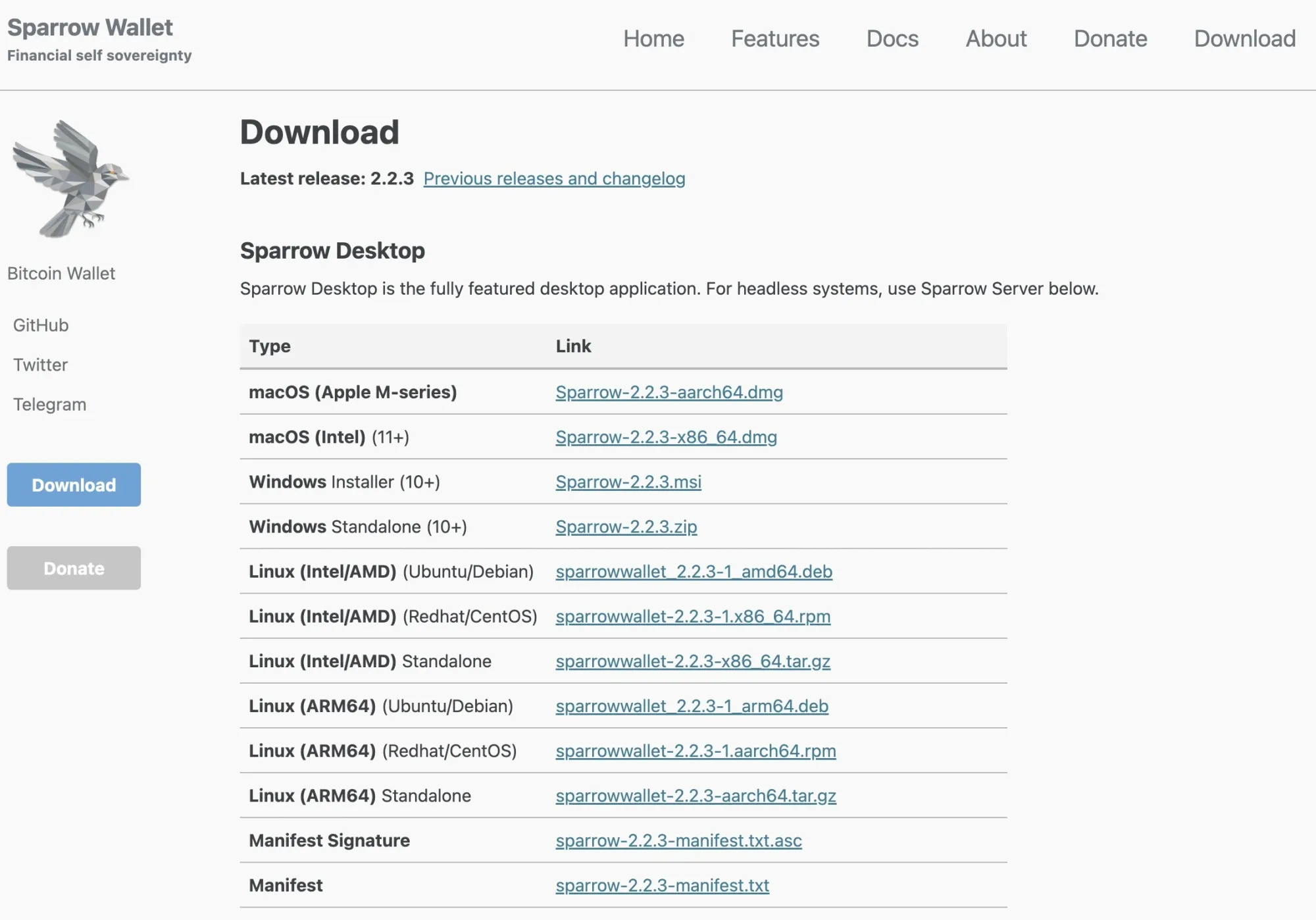Image resolution: width=1316 pixels, height=920 pixels.
Task: Click the 'Download' page heading
Action: click(x=320, y=132)
